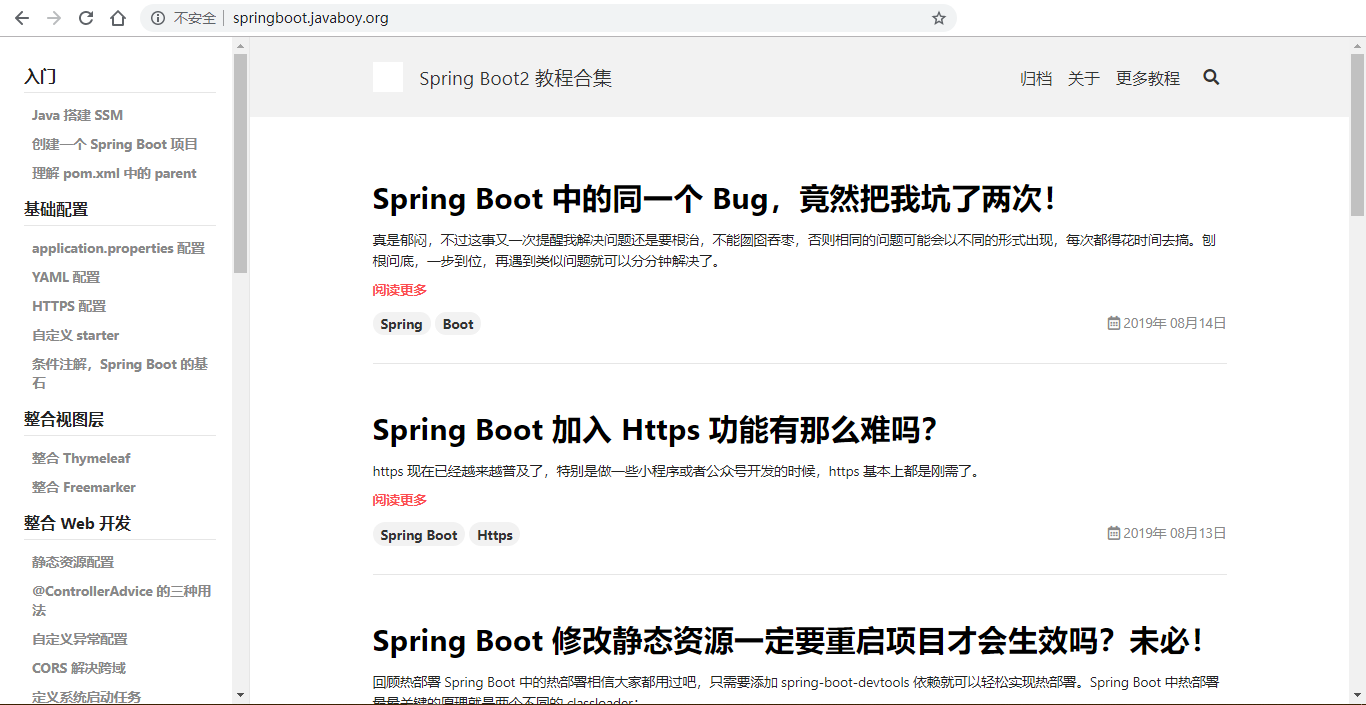Bookmark this page with star icon
This screenshot has height=705, width=1366.
point(939,18)
